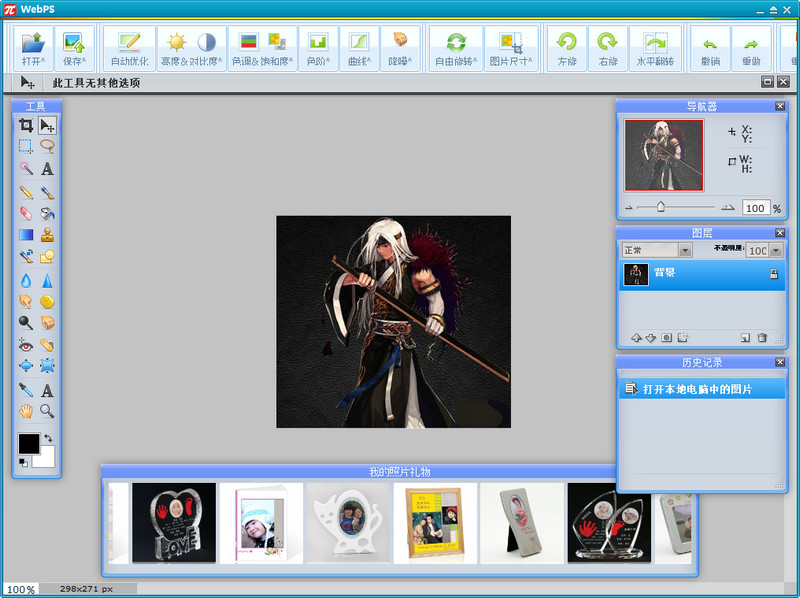Rotate image left with 左旋
The width and height of the screenshot is (800, 598).
(567, 49)
